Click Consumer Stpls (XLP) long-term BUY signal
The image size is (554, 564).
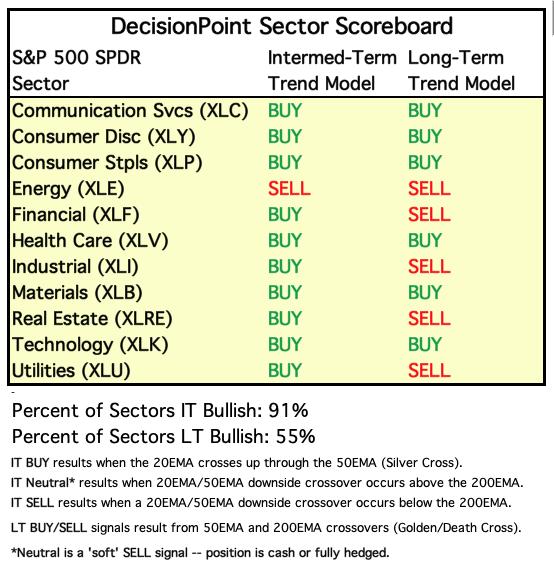click(x=424, y=163)
